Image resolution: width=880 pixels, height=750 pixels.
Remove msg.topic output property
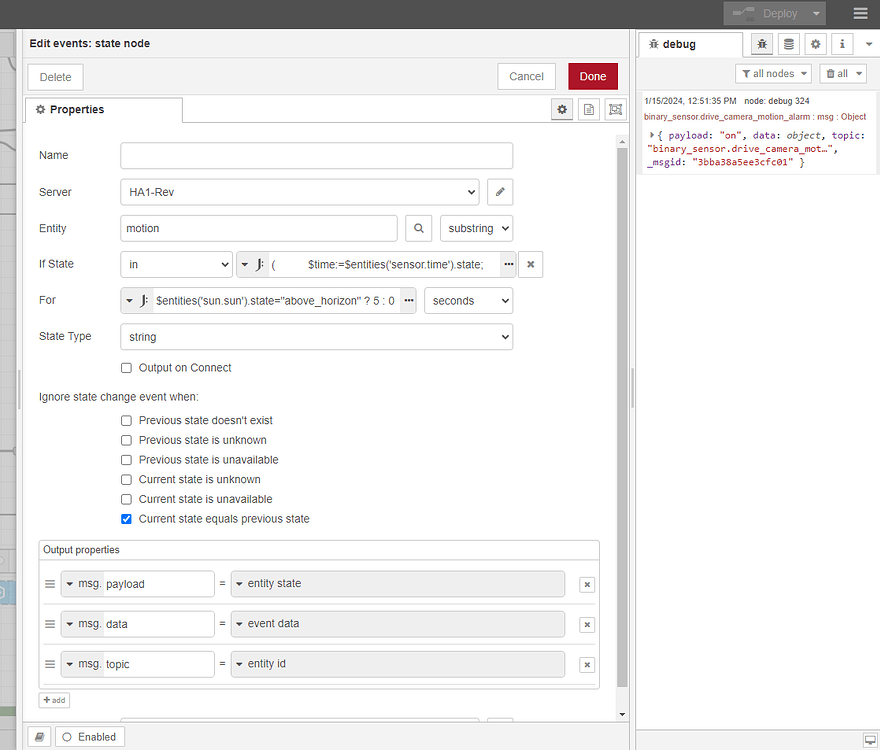coord(587,665)
